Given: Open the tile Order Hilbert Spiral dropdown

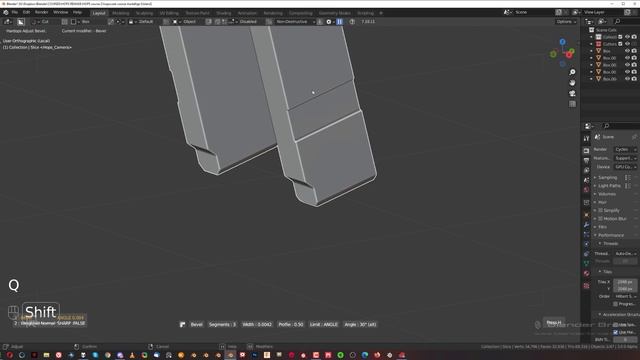Looking at the screenshot, I should (625, 296).
